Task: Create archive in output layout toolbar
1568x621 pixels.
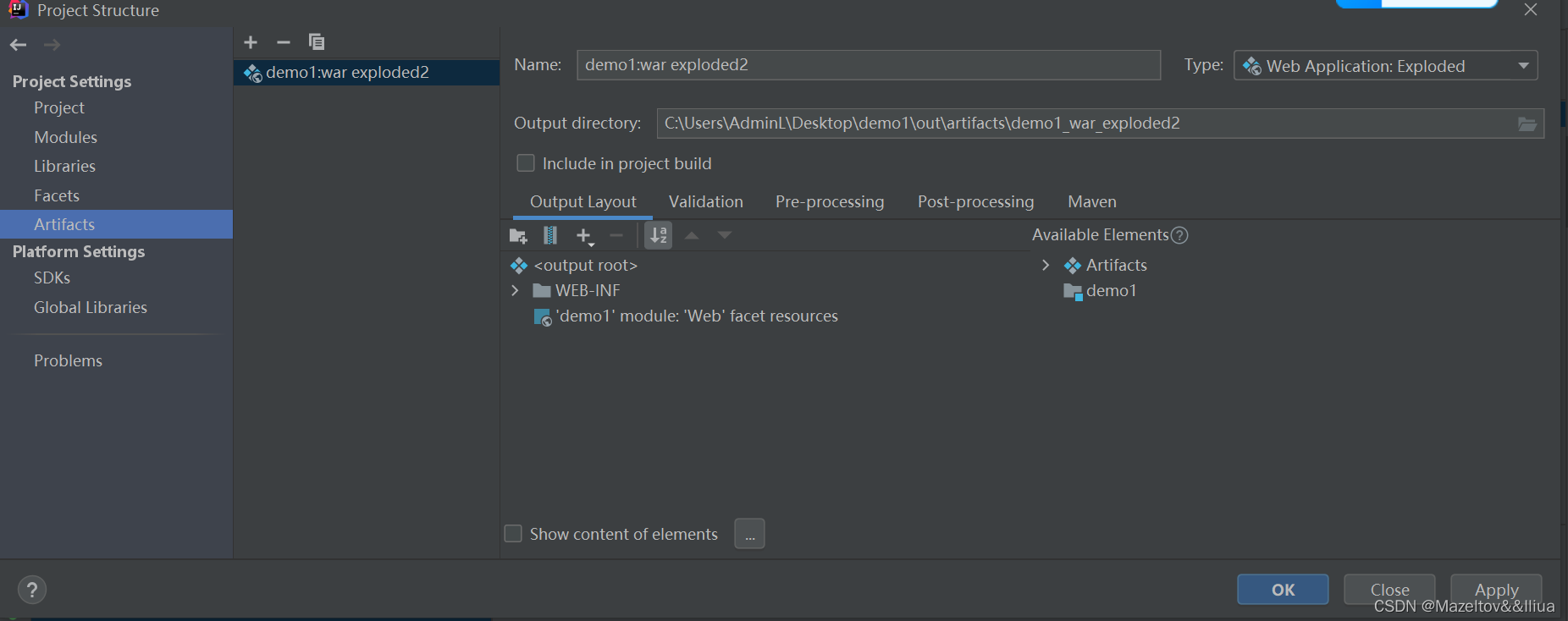Action: coord(550,235)
